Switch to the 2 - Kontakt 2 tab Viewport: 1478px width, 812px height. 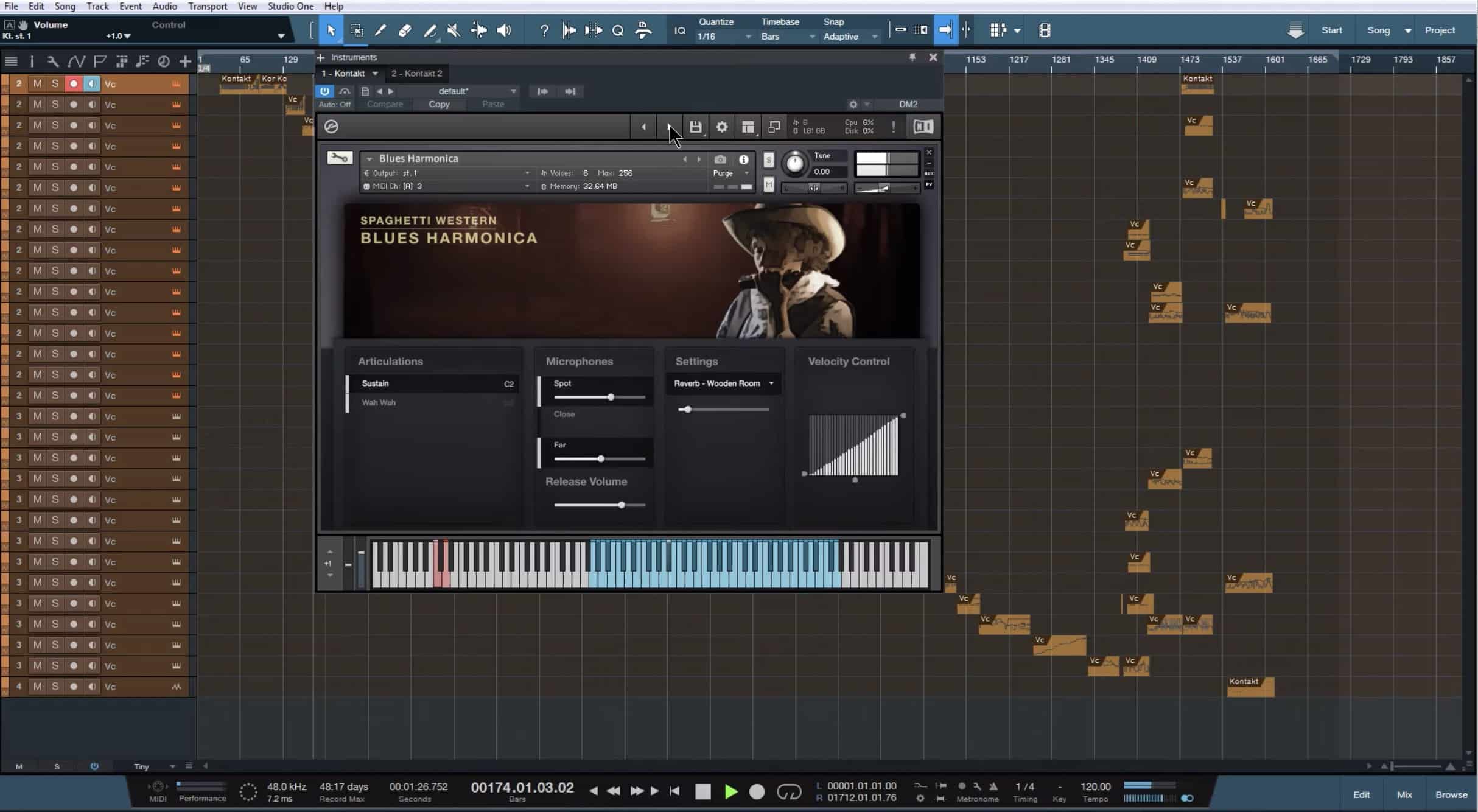pyautogui.click(x=416, y=74)
